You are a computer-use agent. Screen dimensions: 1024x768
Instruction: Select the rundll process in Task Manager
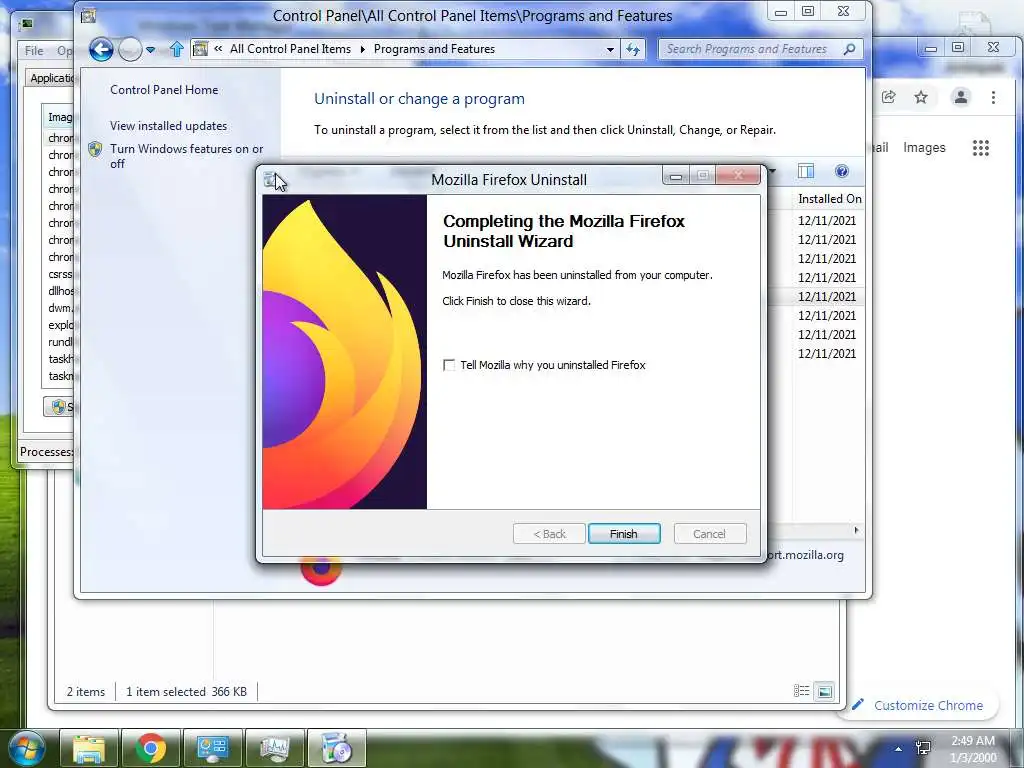(x=60, y=342)
